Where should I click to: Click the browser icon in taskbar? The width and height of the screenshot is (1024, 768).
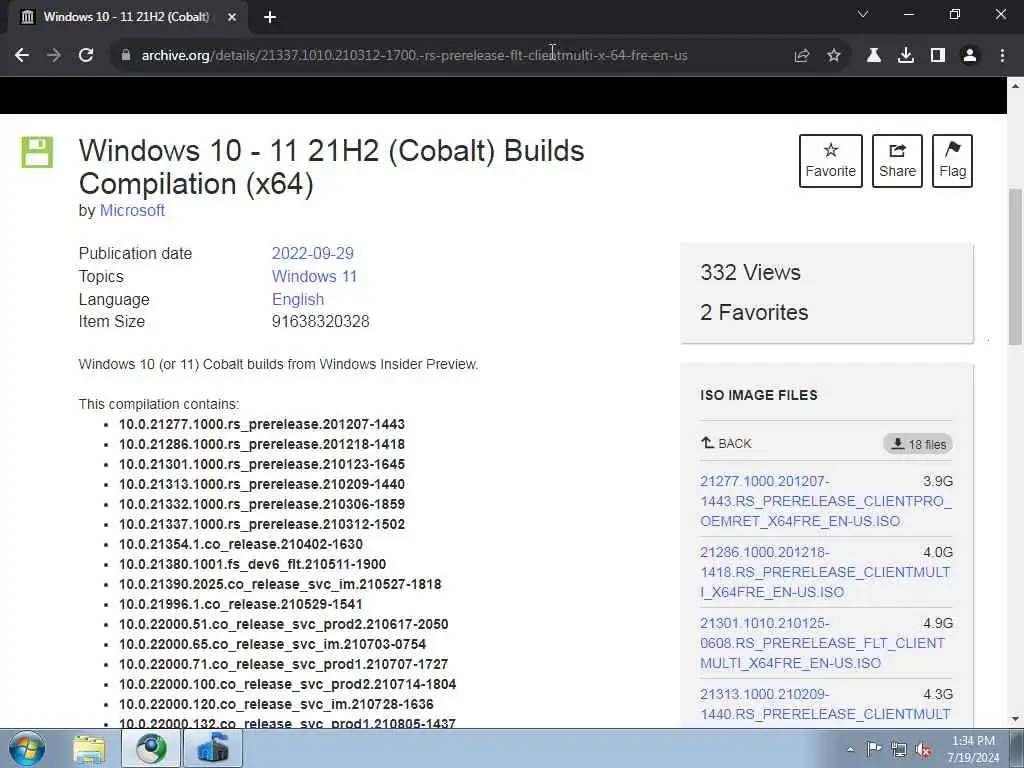point(151,749)
